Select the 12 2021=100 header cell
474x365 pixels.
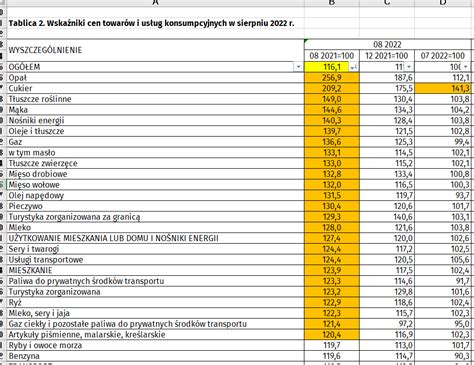(x=387, y=56)
